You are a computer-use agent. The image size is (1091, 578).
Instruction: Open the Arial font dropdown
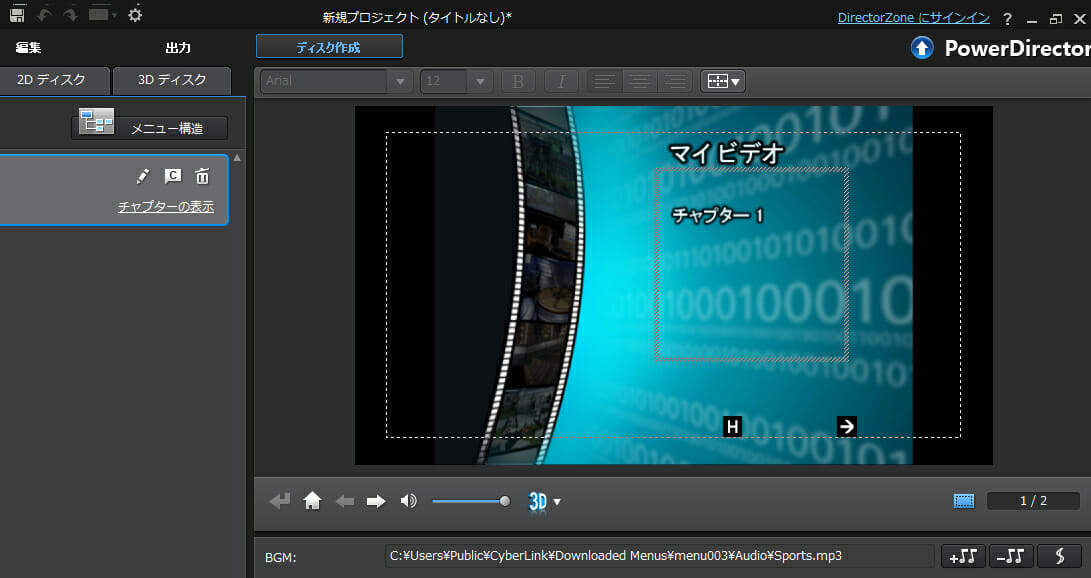click(400, 81)
